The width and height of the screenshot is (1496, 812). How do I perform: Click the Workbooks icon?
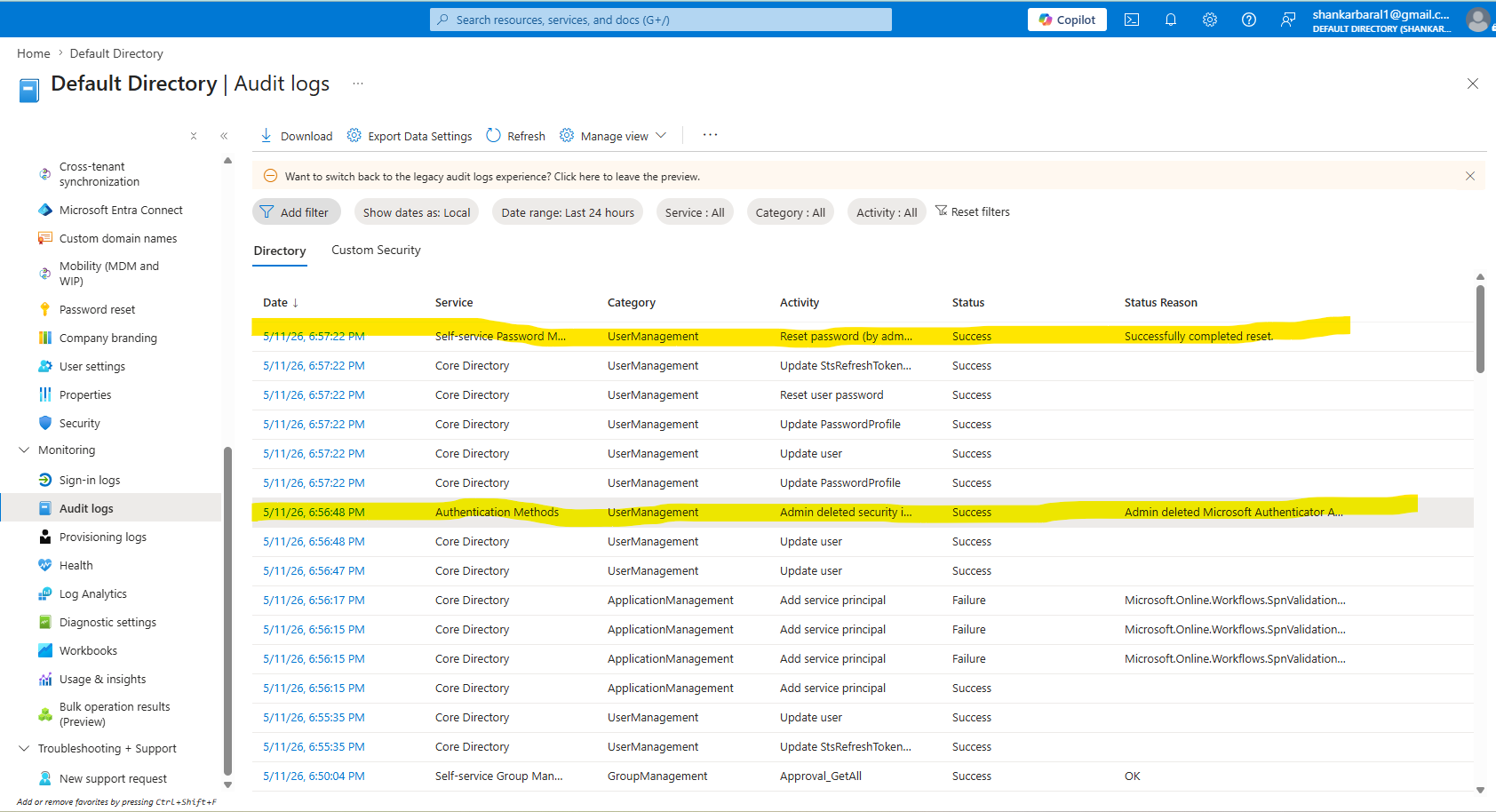(x=45, y=650)
